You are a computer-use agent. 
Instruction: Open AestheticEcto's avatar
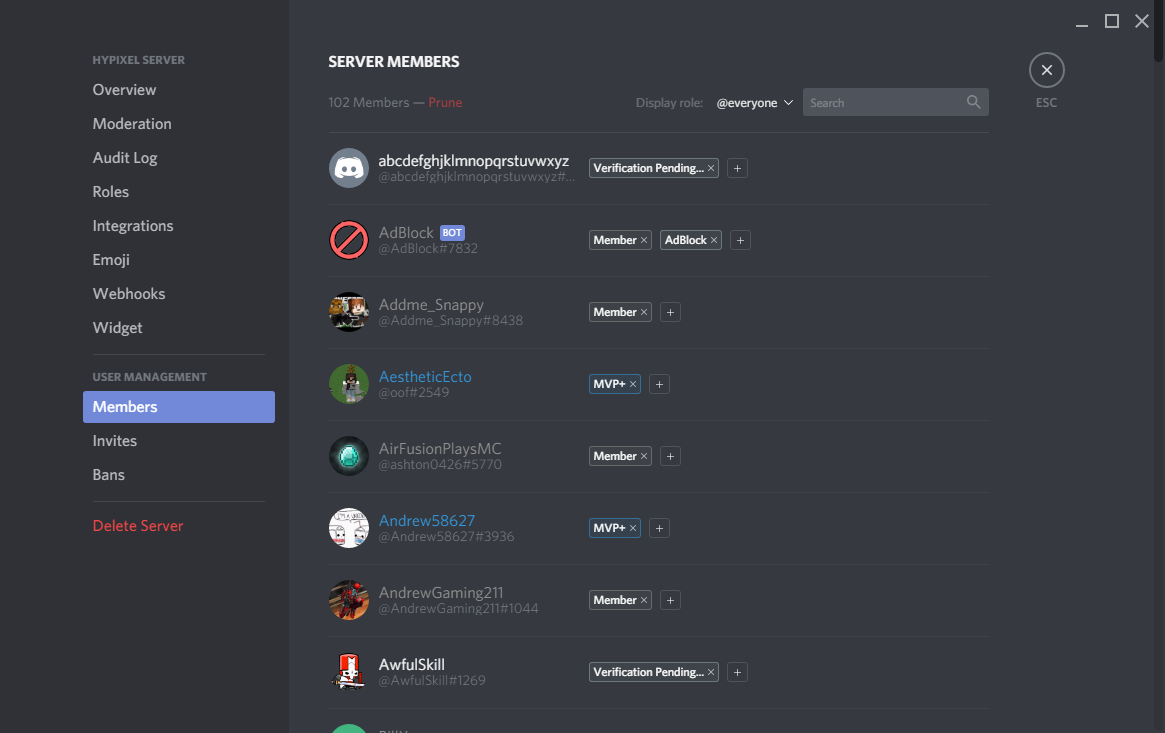pos(348,384)
